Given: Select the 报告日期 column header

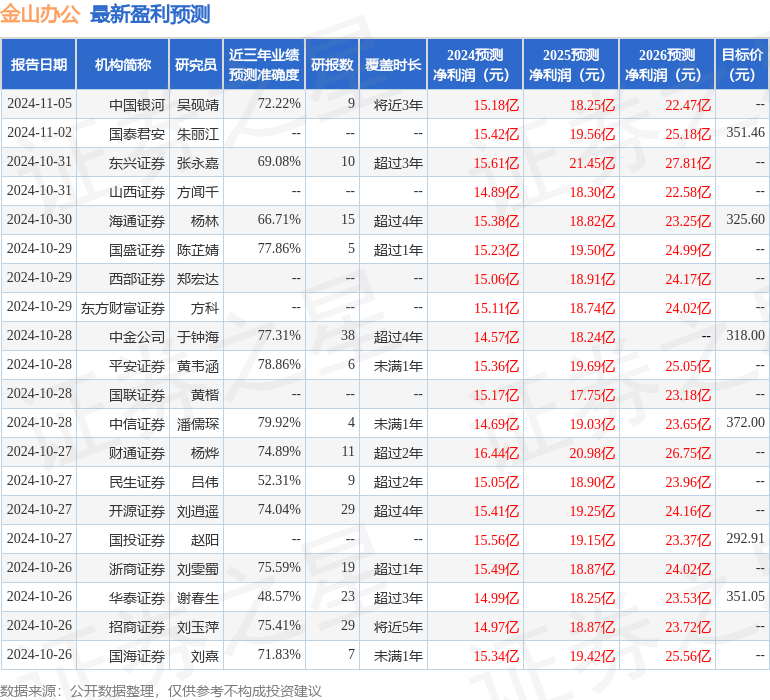Looking at the screenshot, I should (x=39, y=64).
